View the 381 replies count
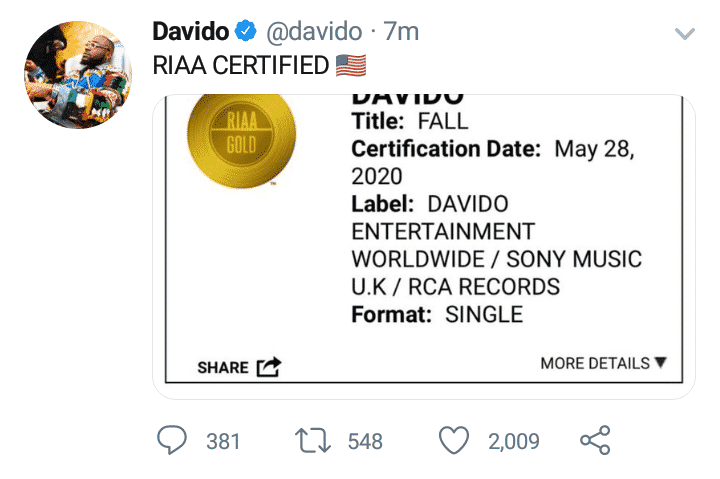720x479 pixels. coord(223,441)
